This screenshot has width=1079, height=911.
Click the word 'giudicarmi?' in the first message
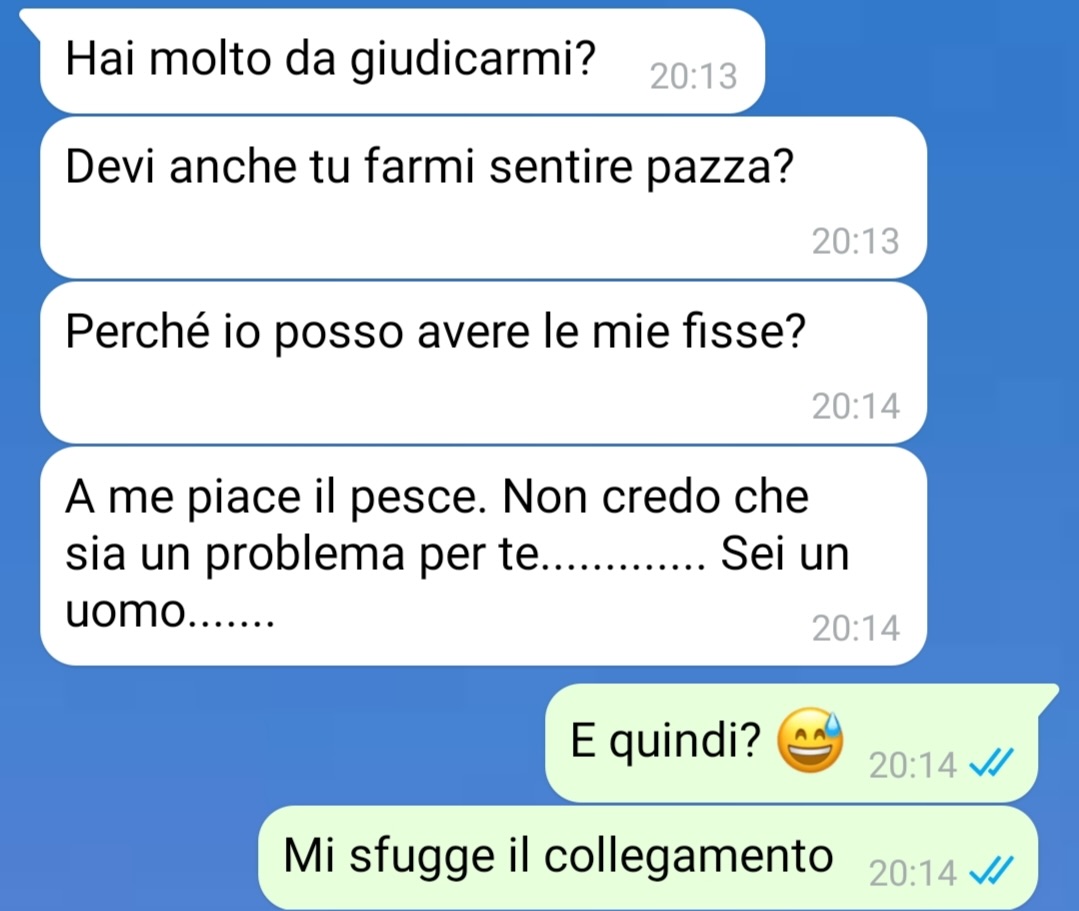click(473, 61)
